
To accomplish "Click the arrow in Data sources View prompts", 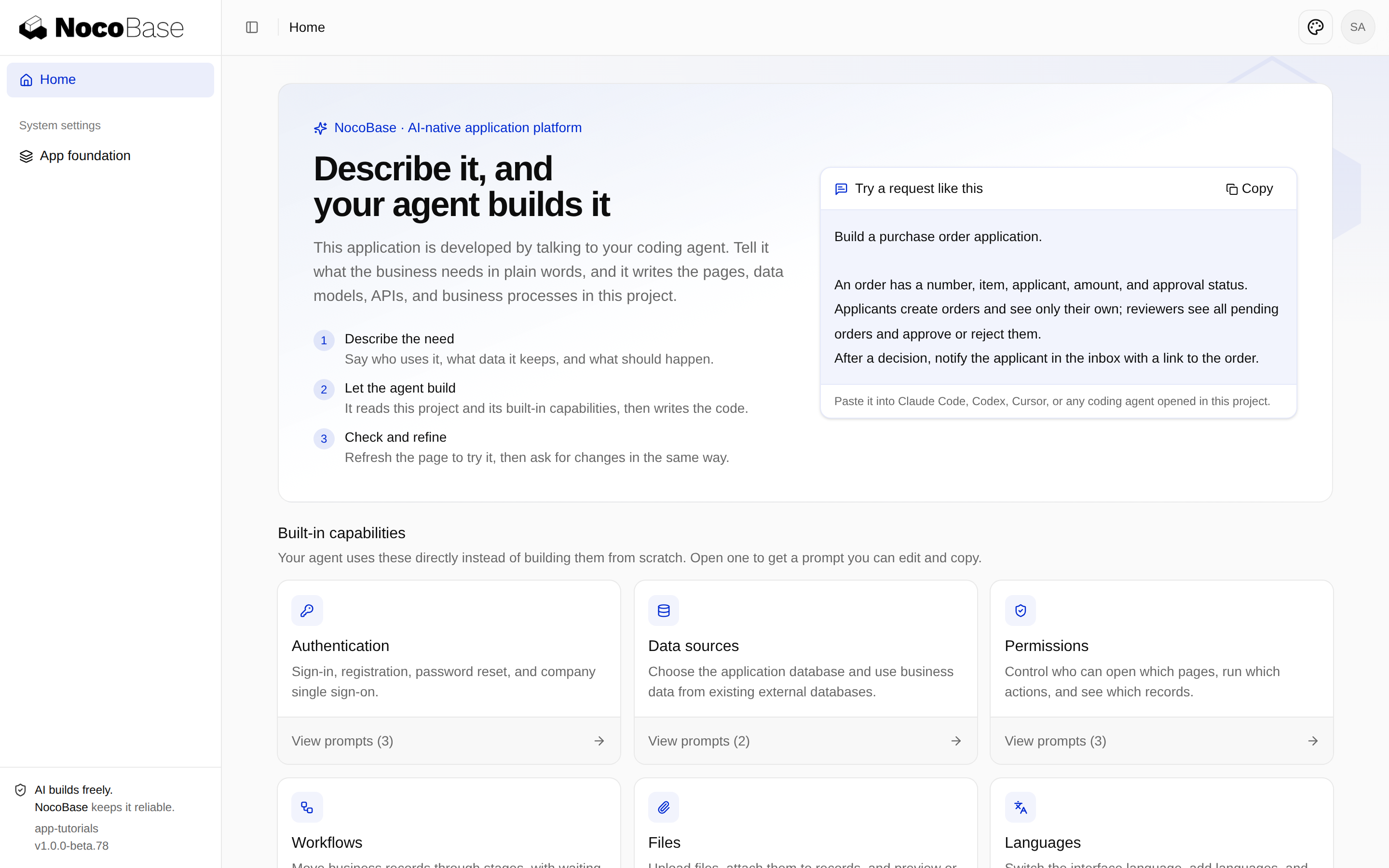I will (x=955, y=741).
